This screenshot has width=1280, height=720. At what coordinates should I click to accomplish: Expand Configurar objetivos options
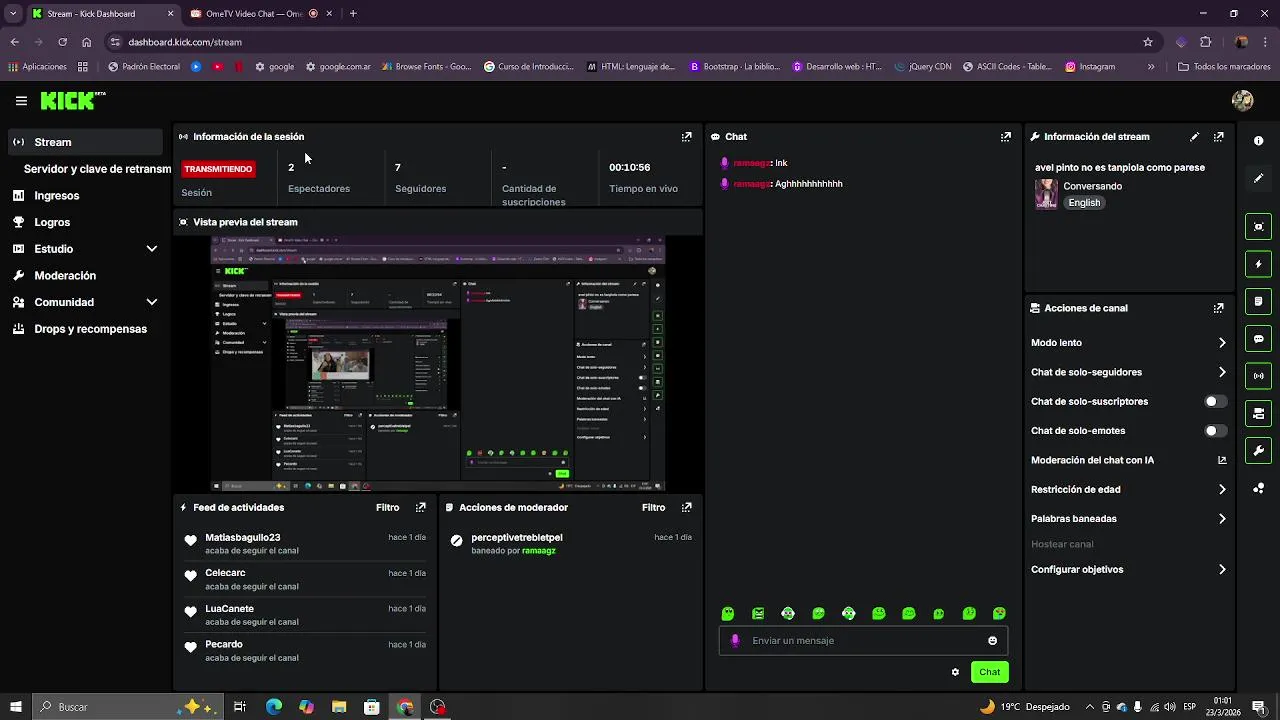(x=1222, y=570)
